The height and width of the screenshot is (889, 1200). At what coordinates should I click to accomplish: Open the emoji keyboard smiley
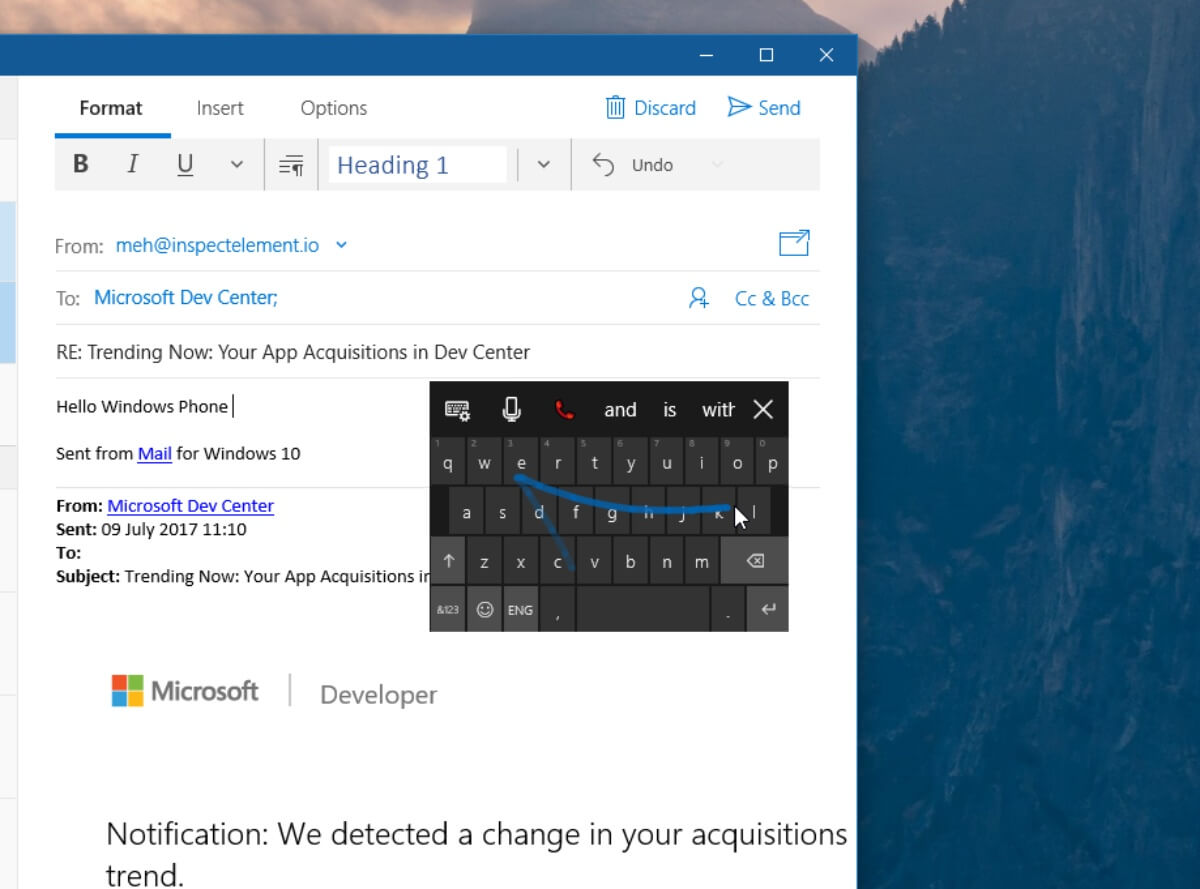485,609
